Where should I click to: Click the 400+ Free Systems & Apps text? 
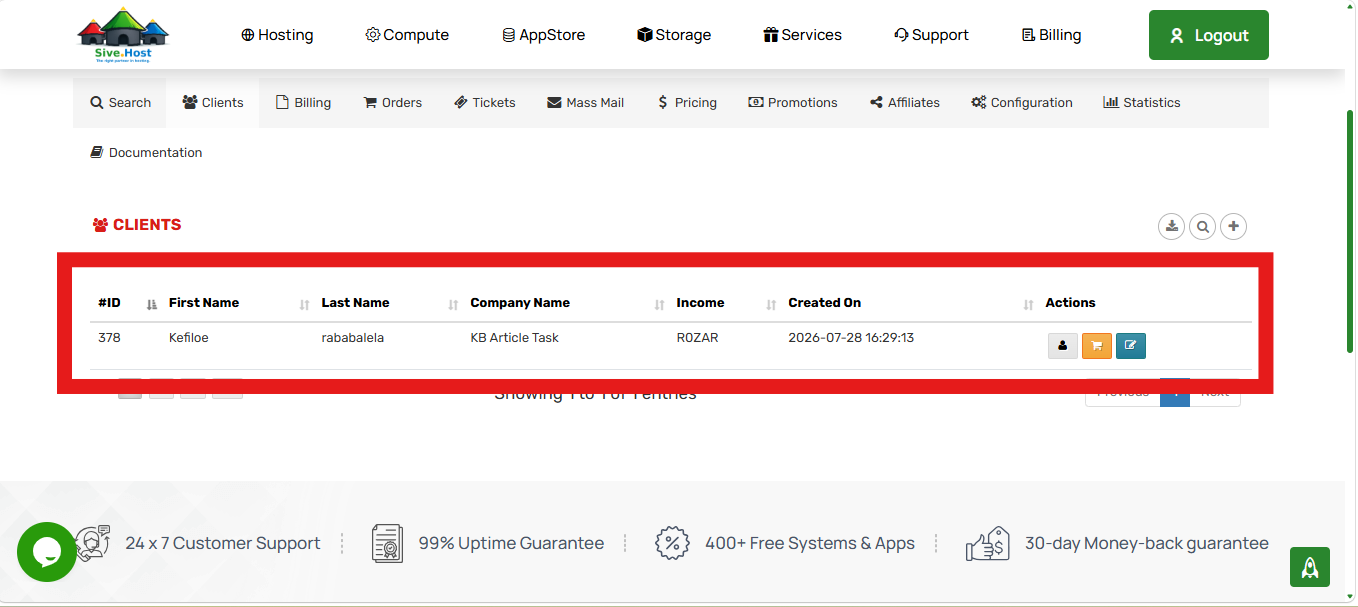[810, 543]
